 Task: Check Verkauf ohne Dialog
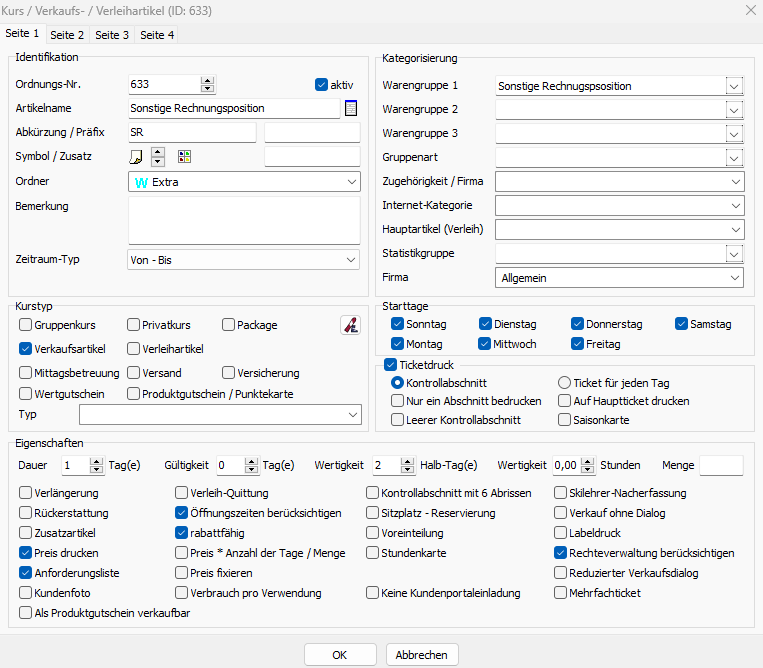click(561, 513)
